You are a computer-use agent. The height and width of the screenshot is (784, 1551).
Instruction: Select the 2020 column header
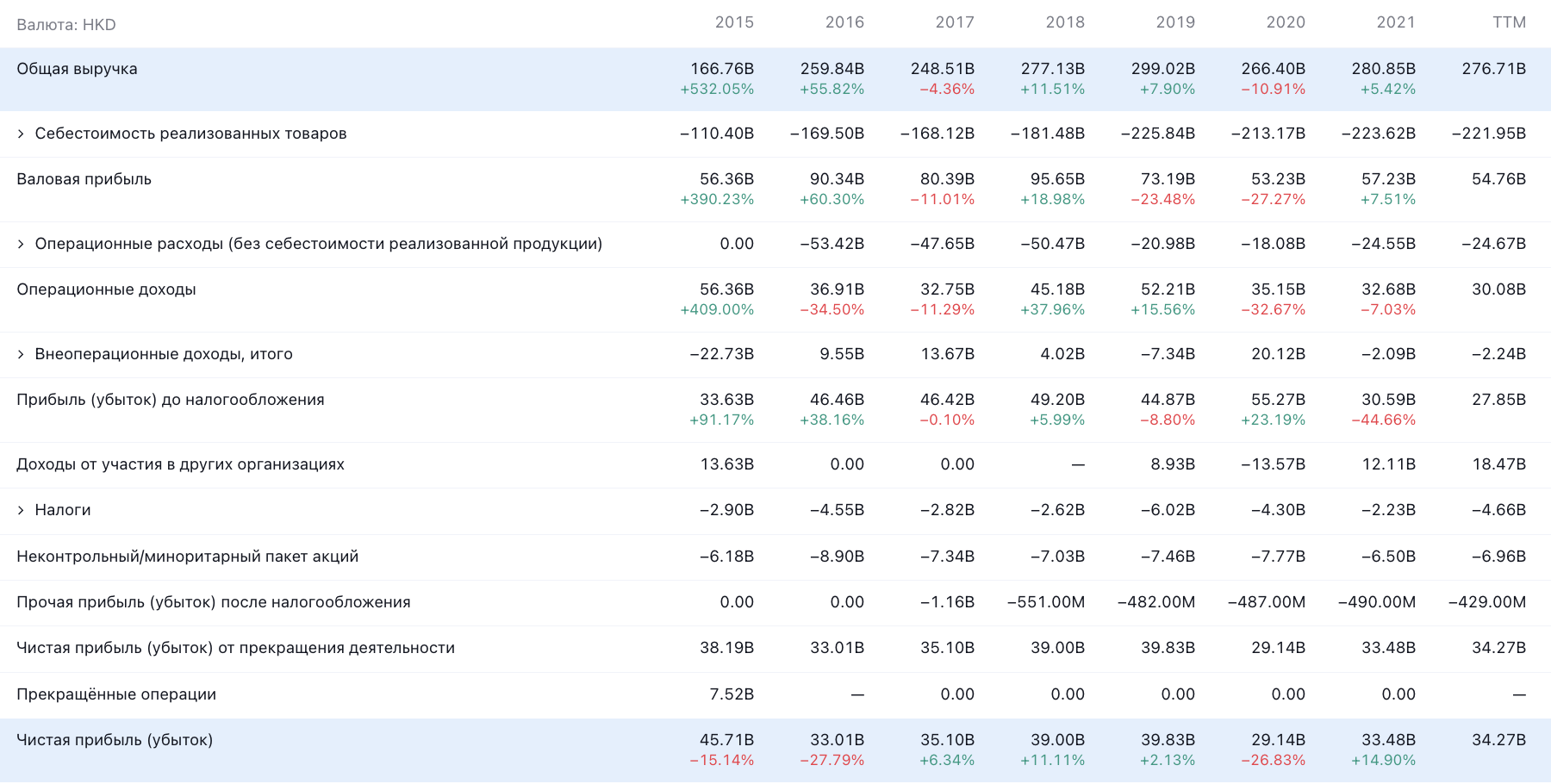(1286, 22)
